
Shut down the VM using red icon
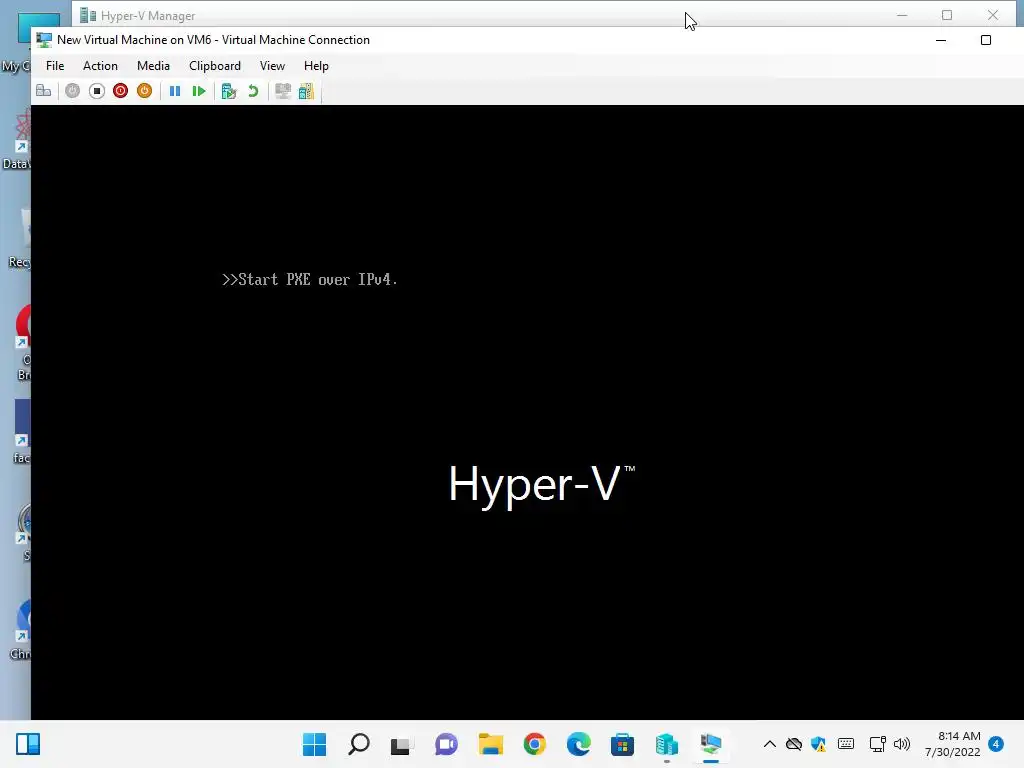point(120,91)
